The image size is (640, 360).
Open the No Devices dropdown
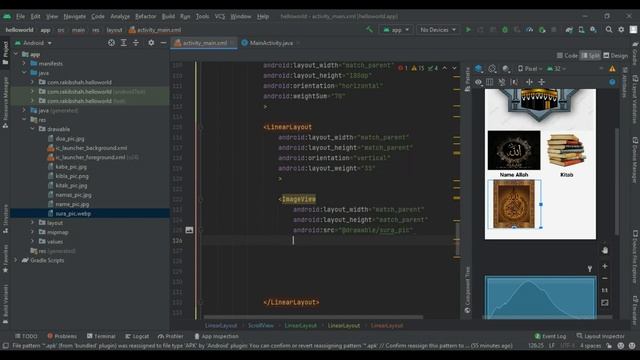(x=438, y=30)
